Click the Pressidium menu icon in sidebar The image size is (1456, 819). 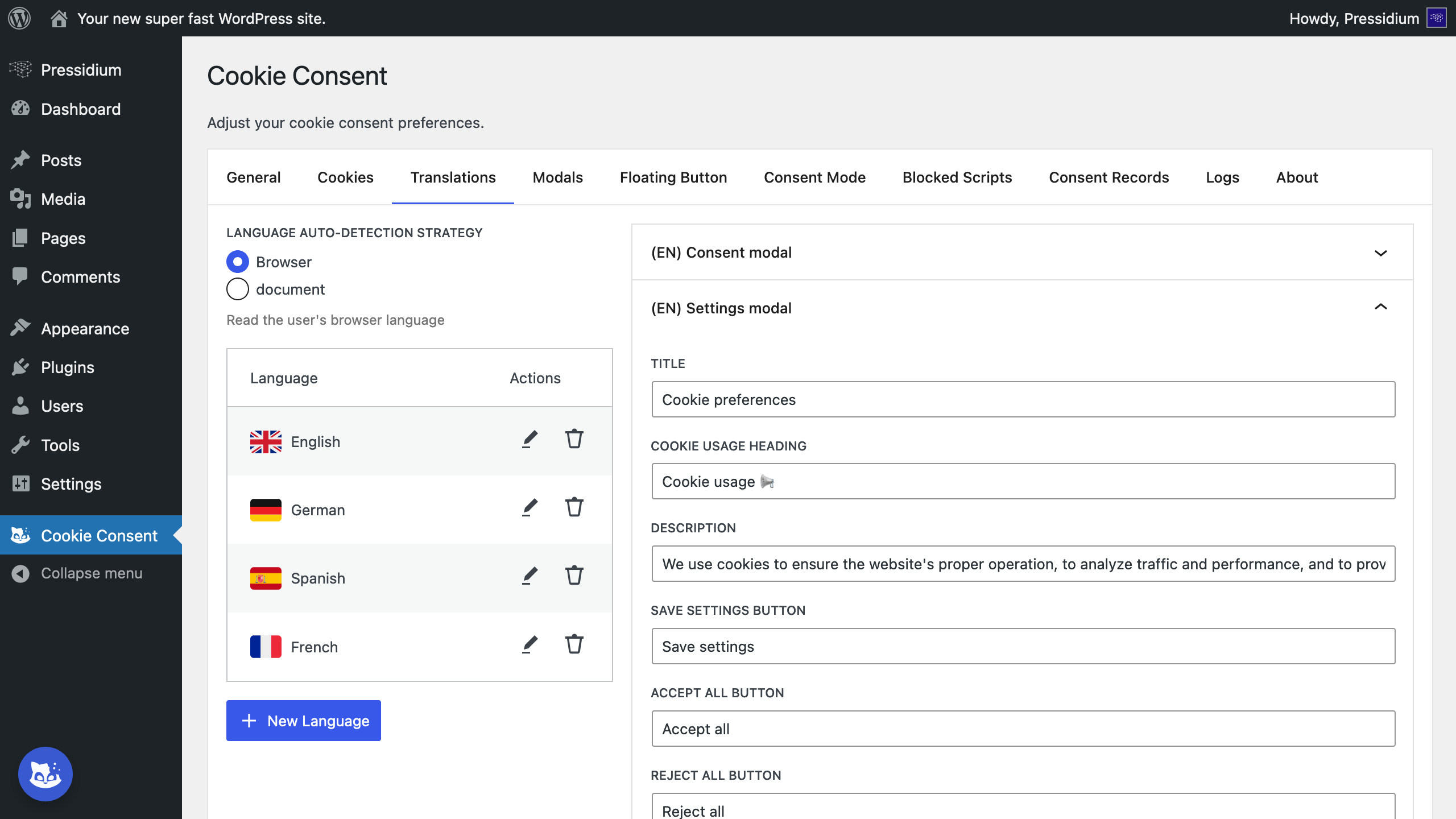tap(20, 69)
